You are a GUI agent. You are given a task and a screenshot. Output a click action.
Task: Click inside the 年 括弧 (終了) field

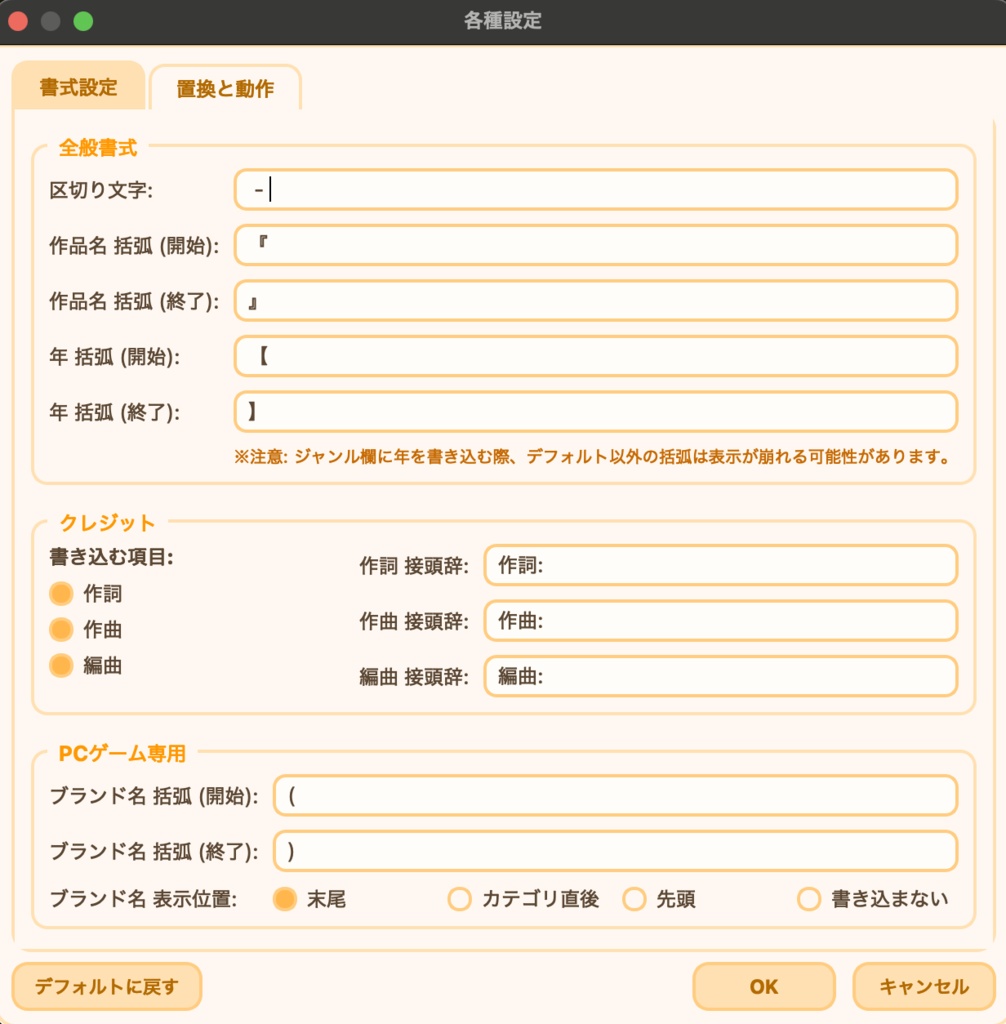click(595, 411)
